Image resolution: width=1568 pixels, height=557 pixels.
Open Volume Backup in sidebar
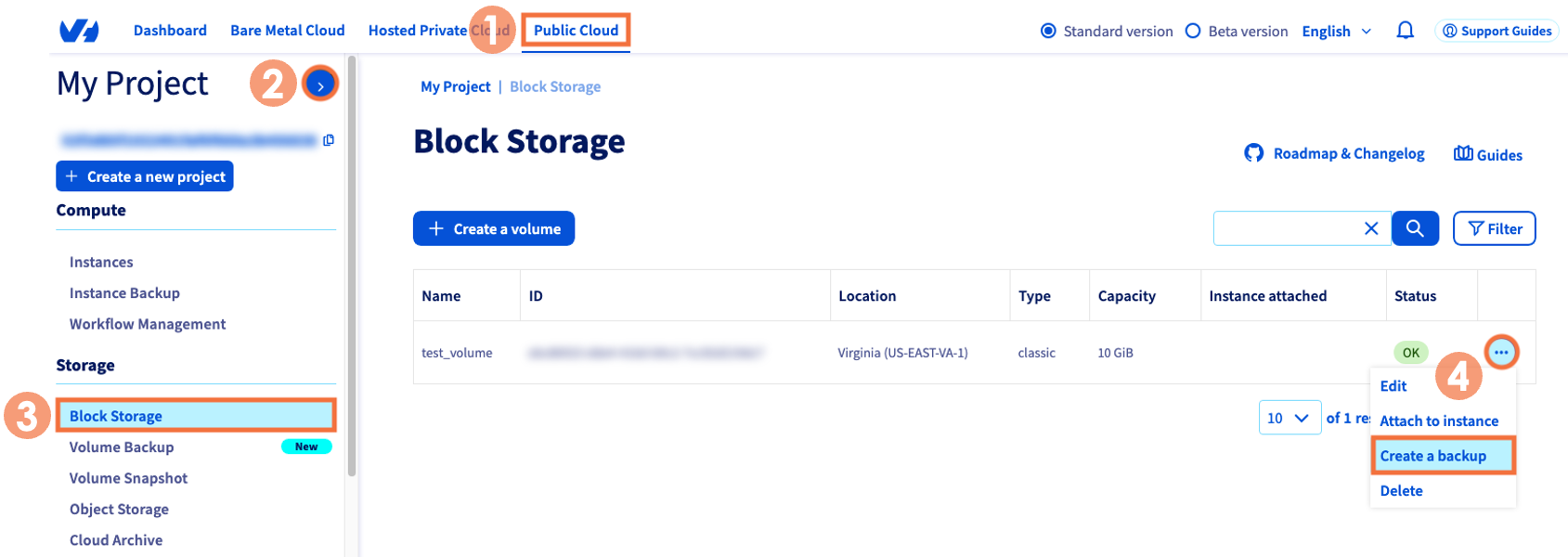pyautogui.click(x=122, y=447)
